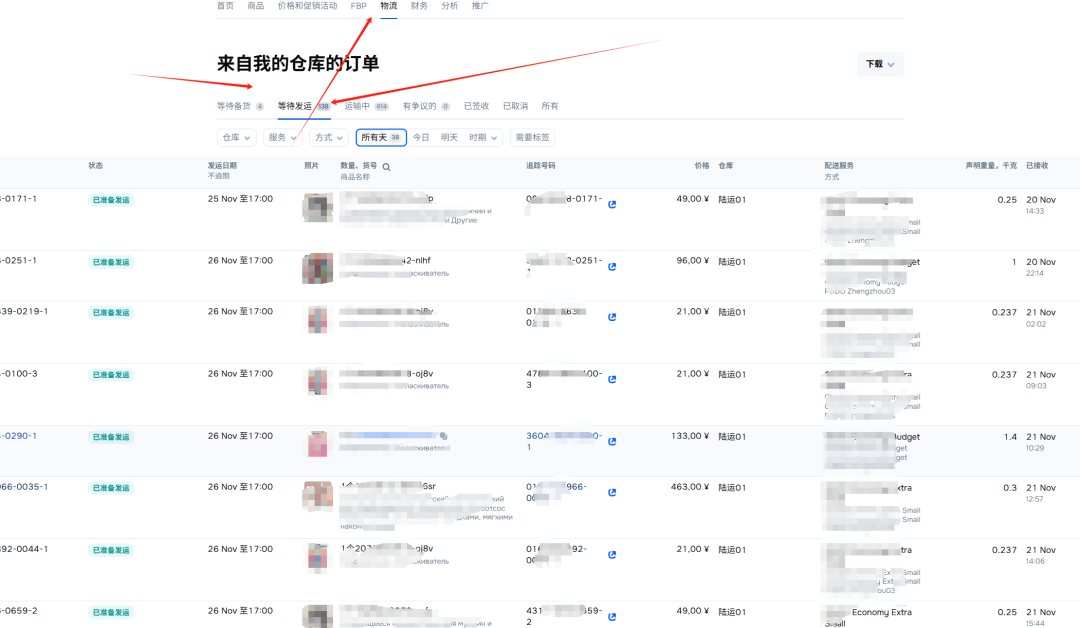Screen dimensions: 1080x628
Task: Switch to 等待发运 tab
Action: (x=304, y=106)
